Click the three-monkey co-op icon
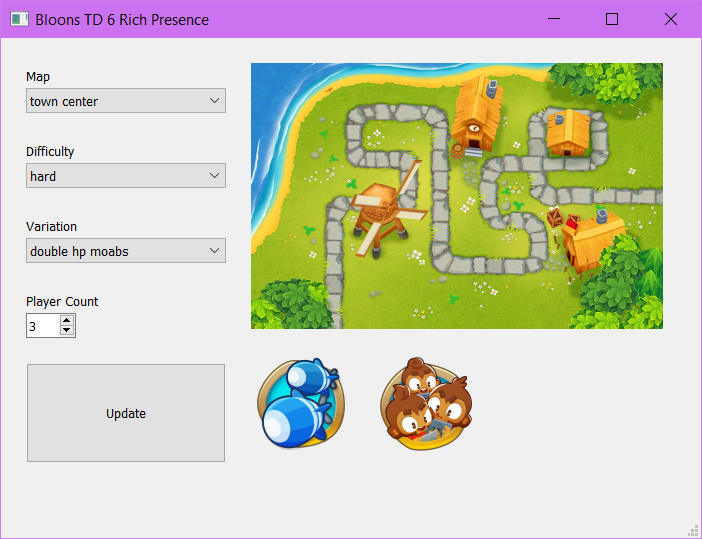The width and height of the screenshot is (702, 539). [x=425, y=404]
